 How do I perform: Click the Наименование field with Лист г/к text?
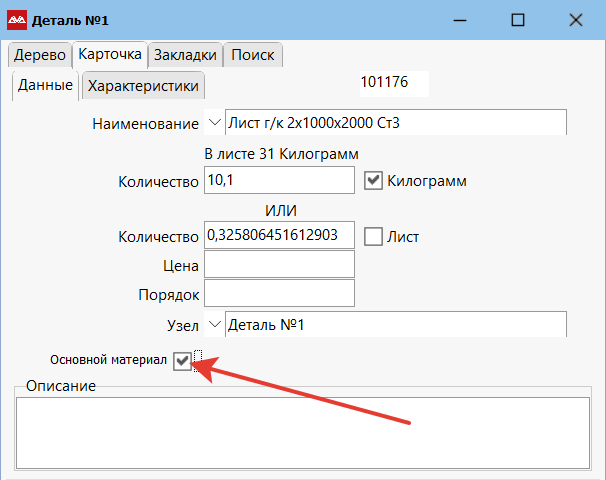(395, 123)
